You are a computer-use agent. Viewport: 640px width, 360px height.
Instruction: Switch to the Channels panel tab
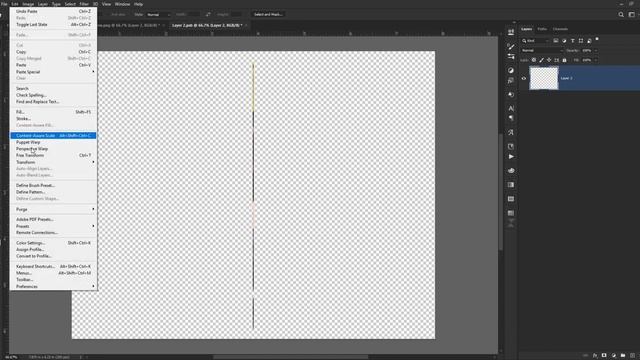(560, 29)
